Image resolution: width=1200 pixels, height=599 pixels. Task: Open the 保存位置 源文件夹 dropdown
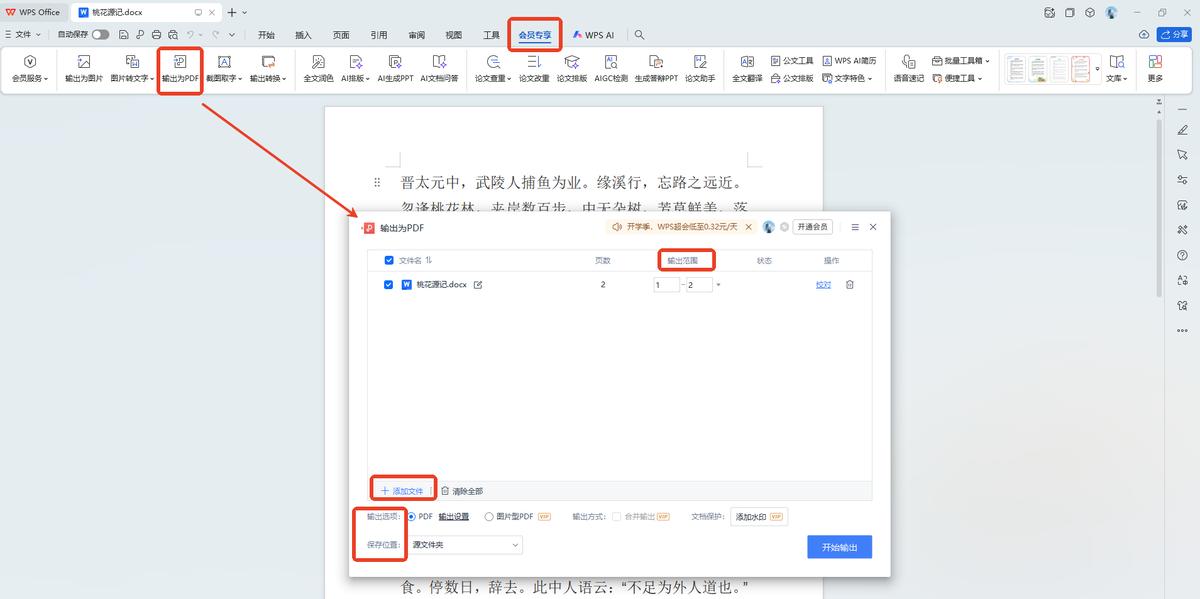(x=463, y=544)
